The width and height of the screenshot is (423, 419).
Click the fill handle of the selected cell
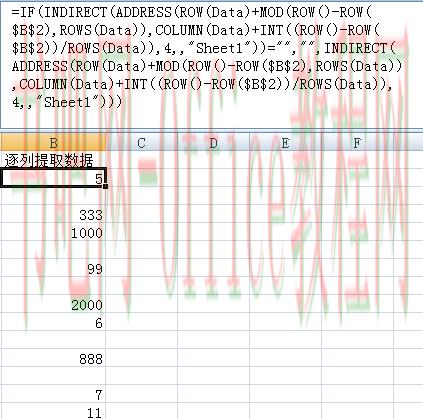pos(106,187)
